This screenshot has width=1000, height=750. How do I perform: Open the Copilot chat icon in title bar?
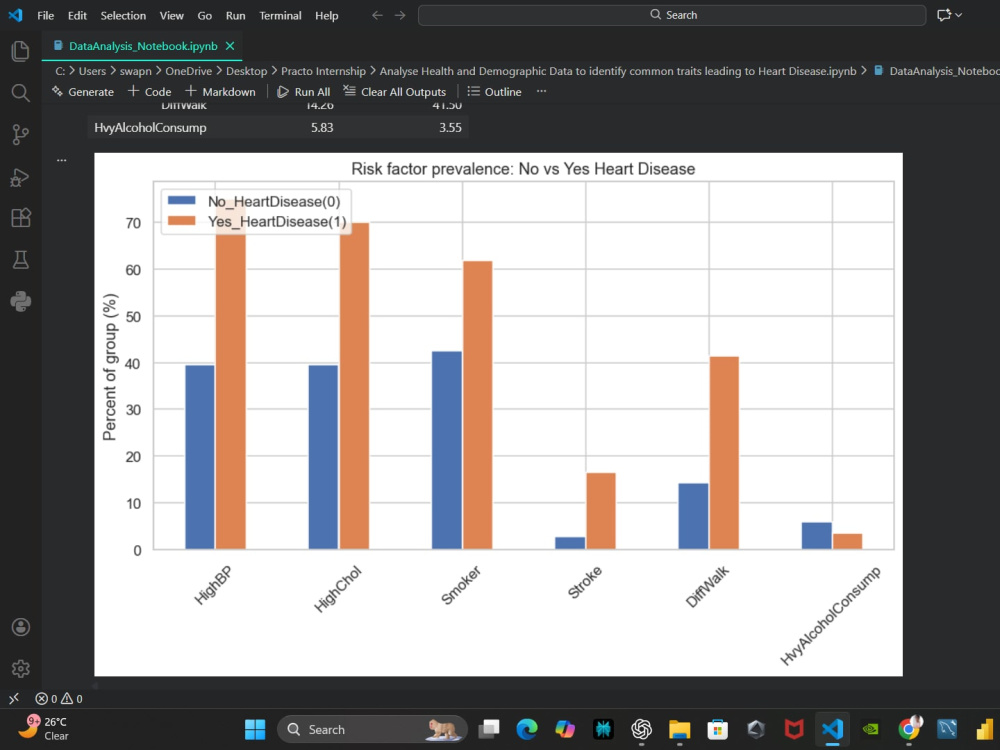pyautogui.click(x=944, y=15)
